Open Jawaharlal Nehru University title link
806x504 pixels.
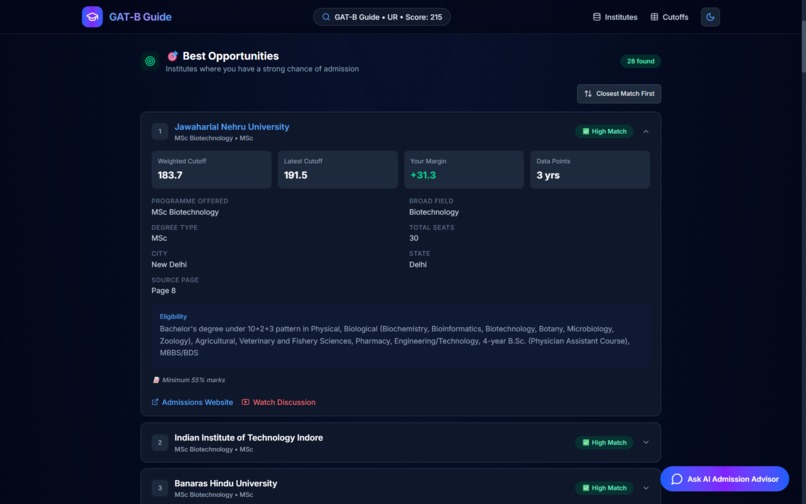tap(232, 127)
